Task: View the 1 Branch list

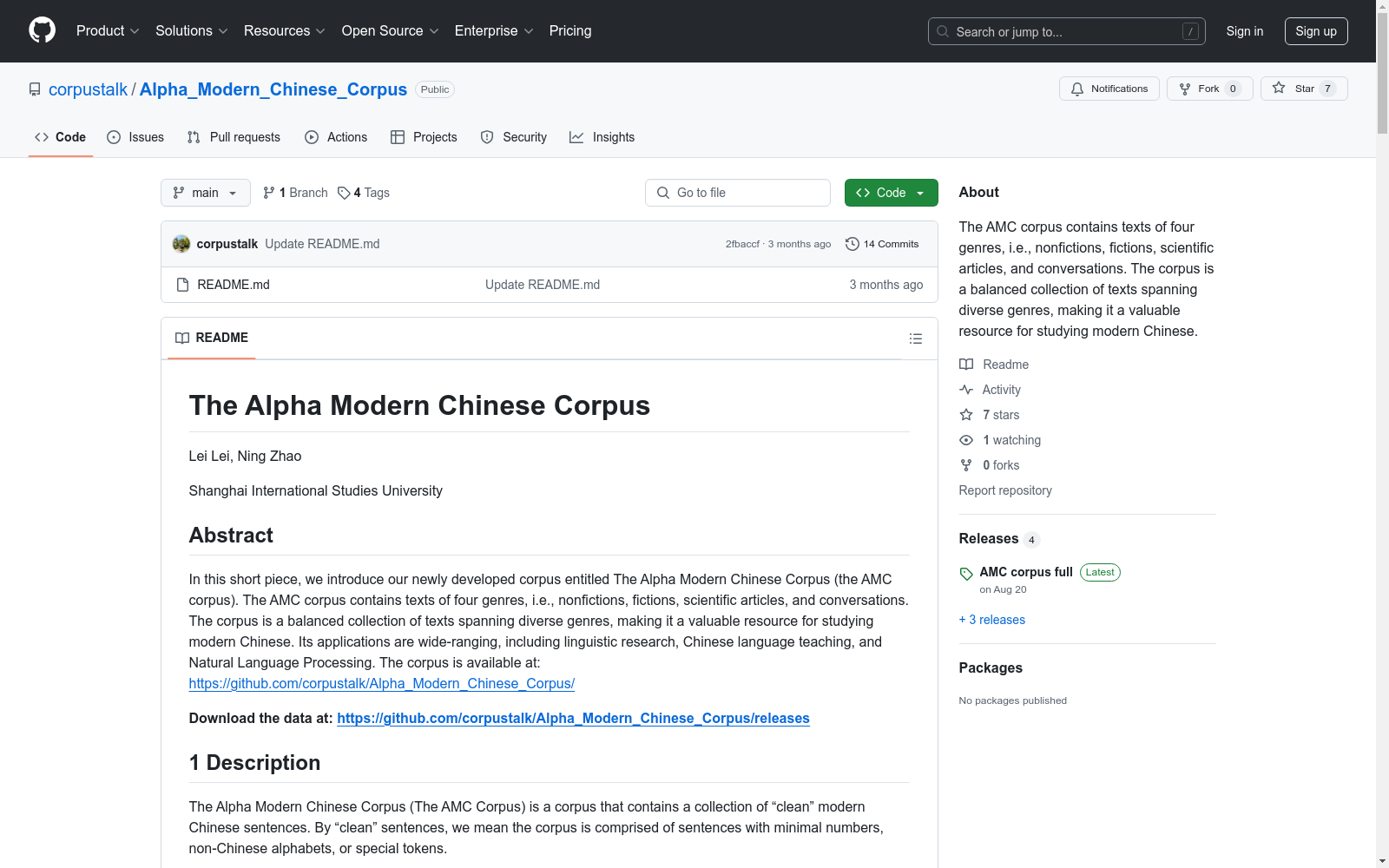Action: click(x=295, y=193)
